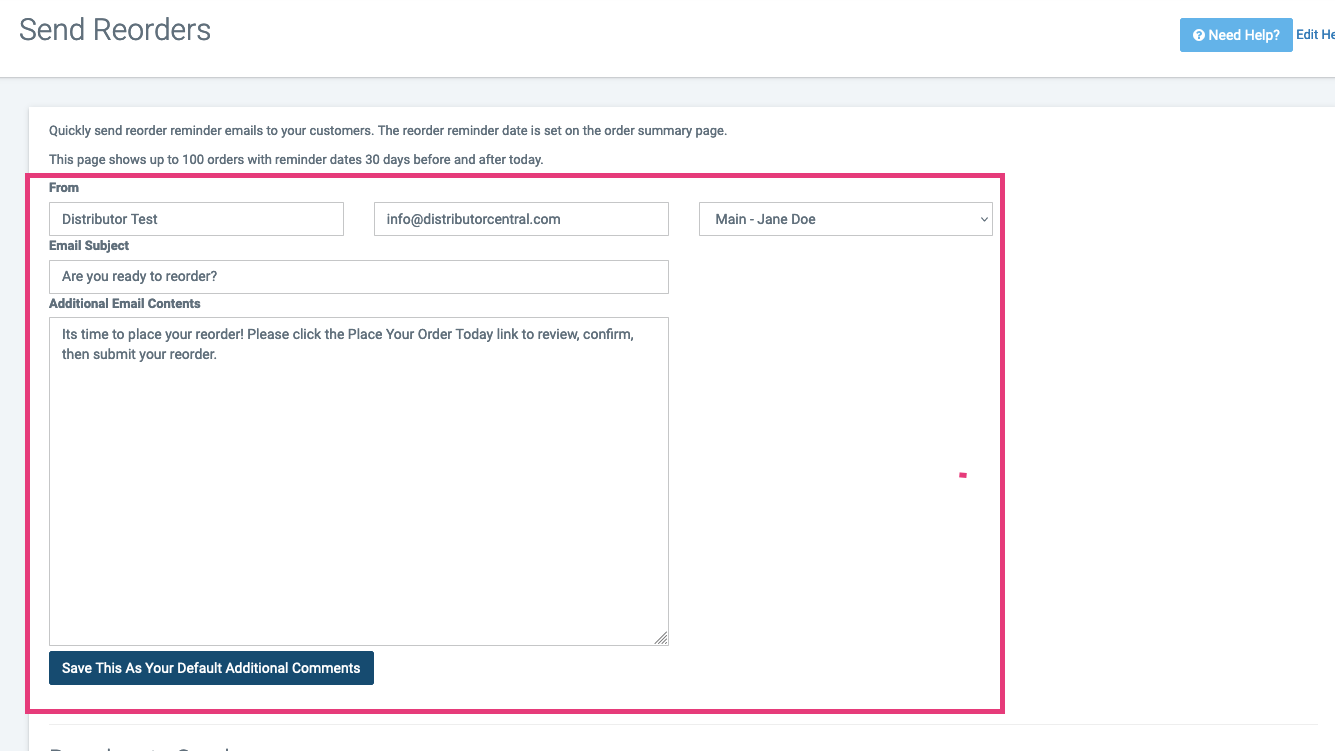Click the Email Subject label

click(89, 245)
